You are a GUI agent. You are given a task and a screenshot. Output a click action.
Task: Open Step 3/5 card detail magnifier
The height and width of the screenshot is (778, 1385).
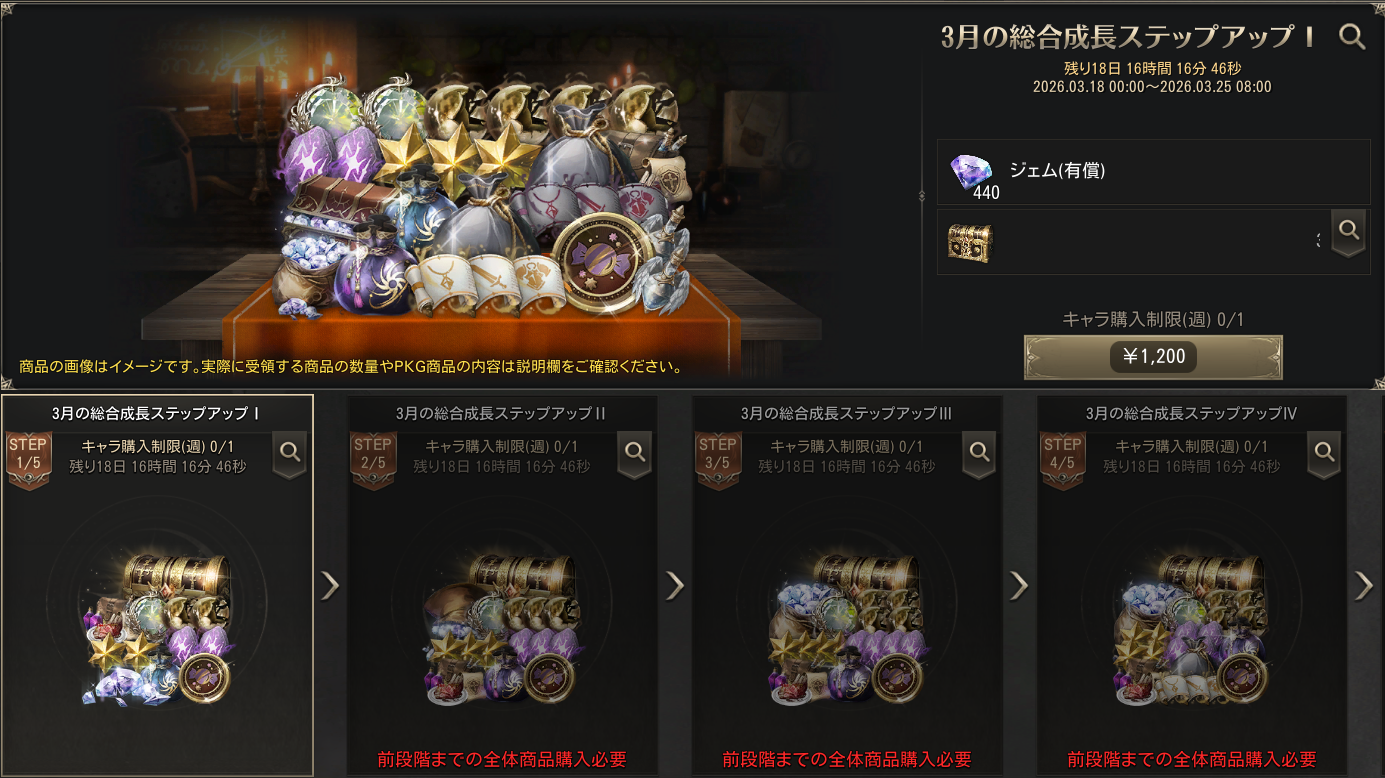pyautogui.click(x=980, y=453)
